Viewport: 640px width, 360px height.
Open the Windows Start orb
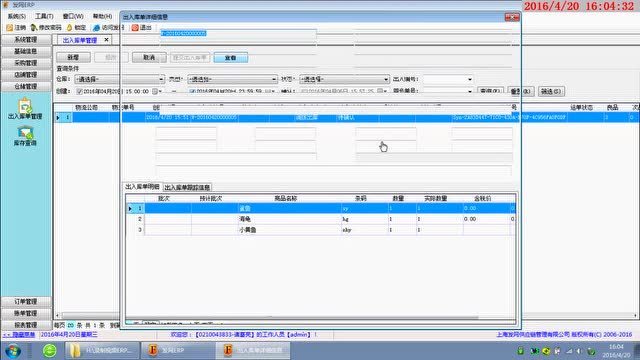(13, 351)
